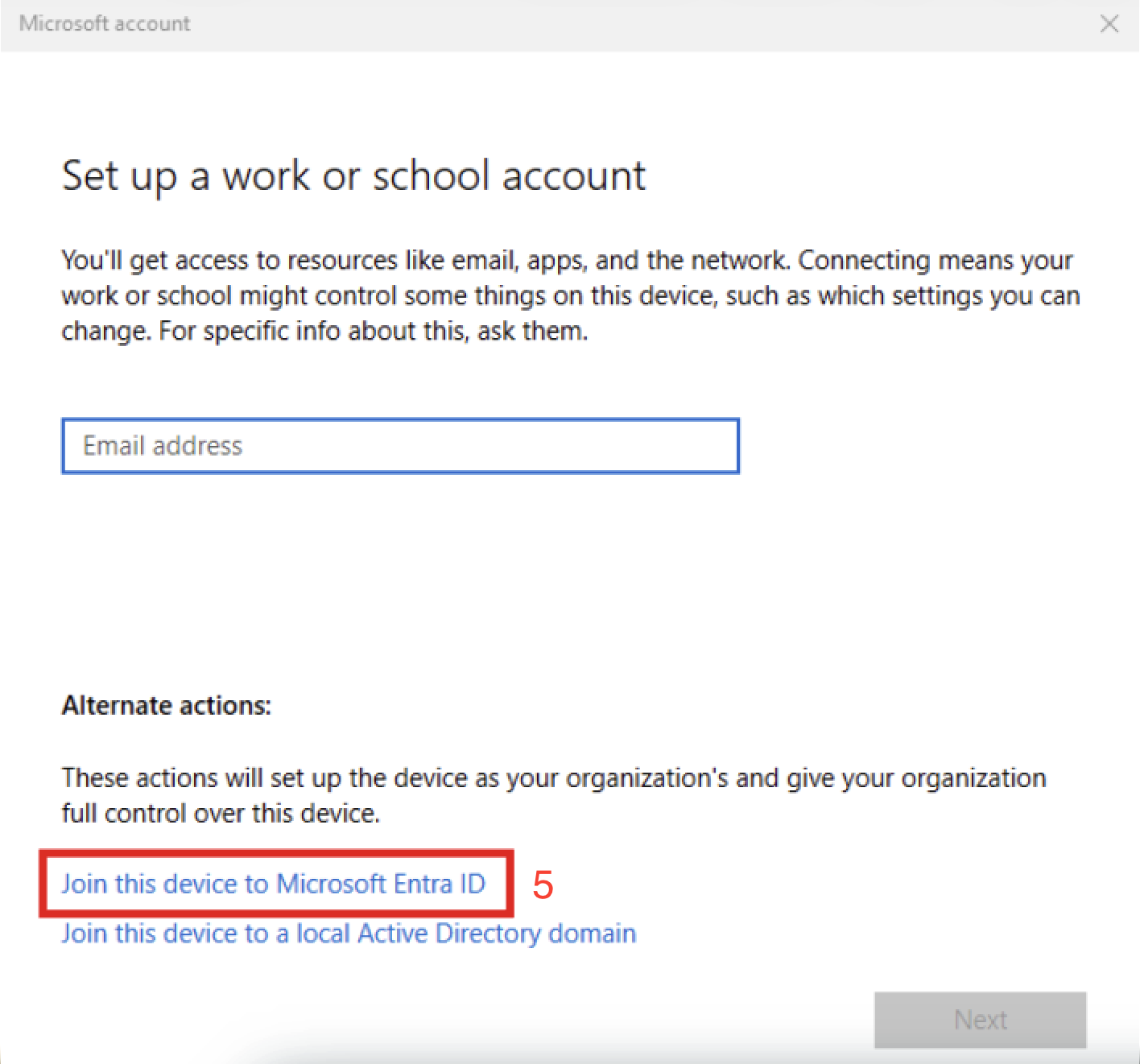
Task: Click the "Set up a work or school account" heading
Action: click(x=353, y=175)
